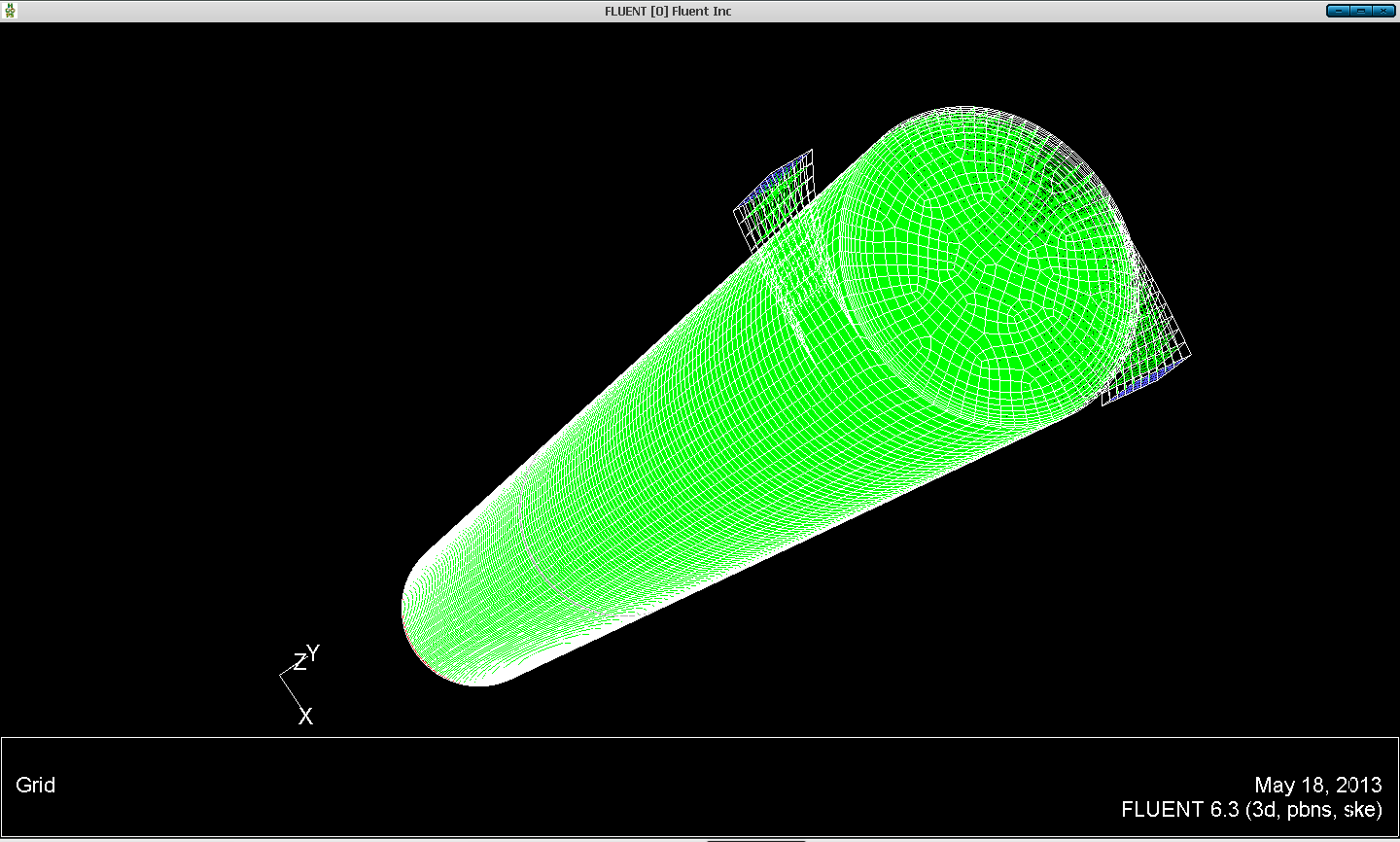The height and width of the screenshot is (842, 1400).
Task: Click the Grid caption label
Action: [x=36, y=786]
